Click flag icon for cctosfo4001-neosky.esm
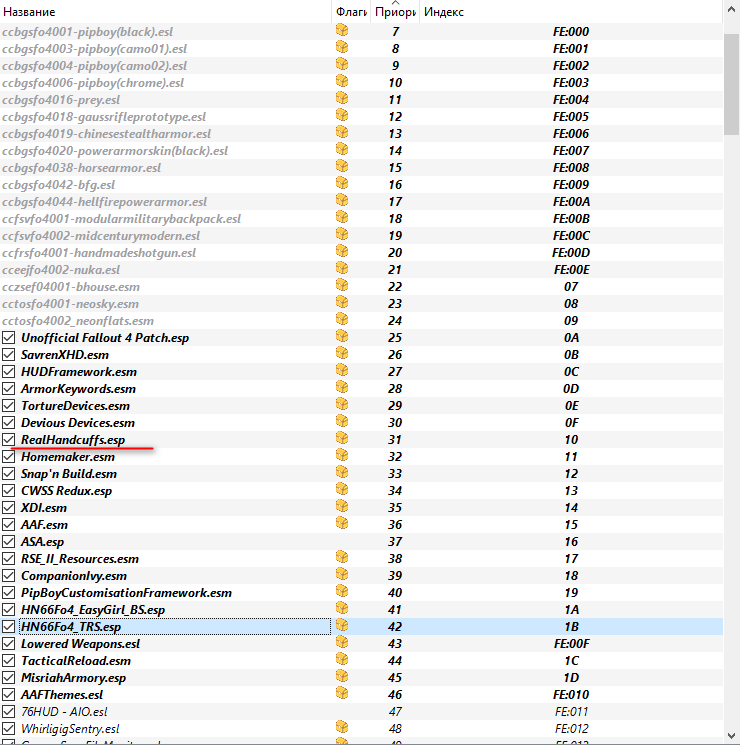This screenshot has height=745, width=740. click(342, 303)
